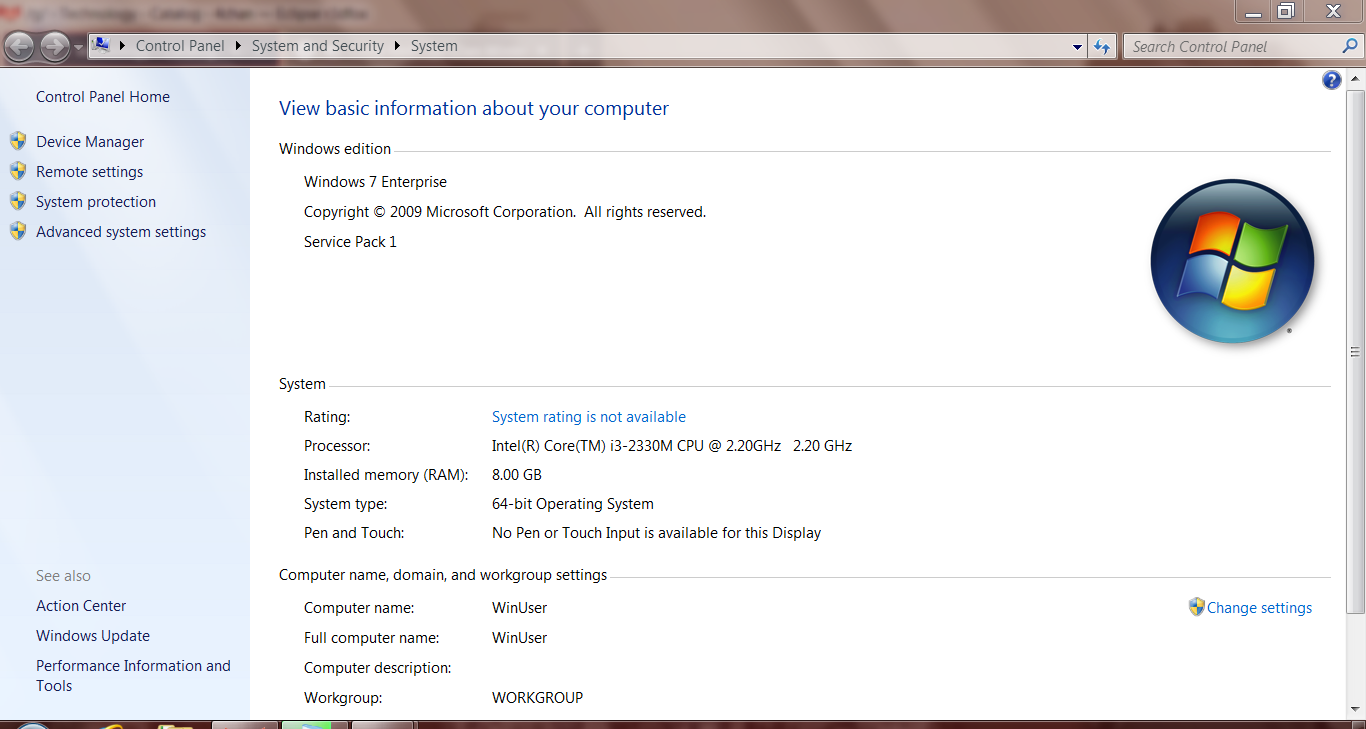Image resolution: width=1366 pixels, height=729 pixels.
Task: Expand the breadcrumb arrow before Control Panel
Action: point(123,46)
